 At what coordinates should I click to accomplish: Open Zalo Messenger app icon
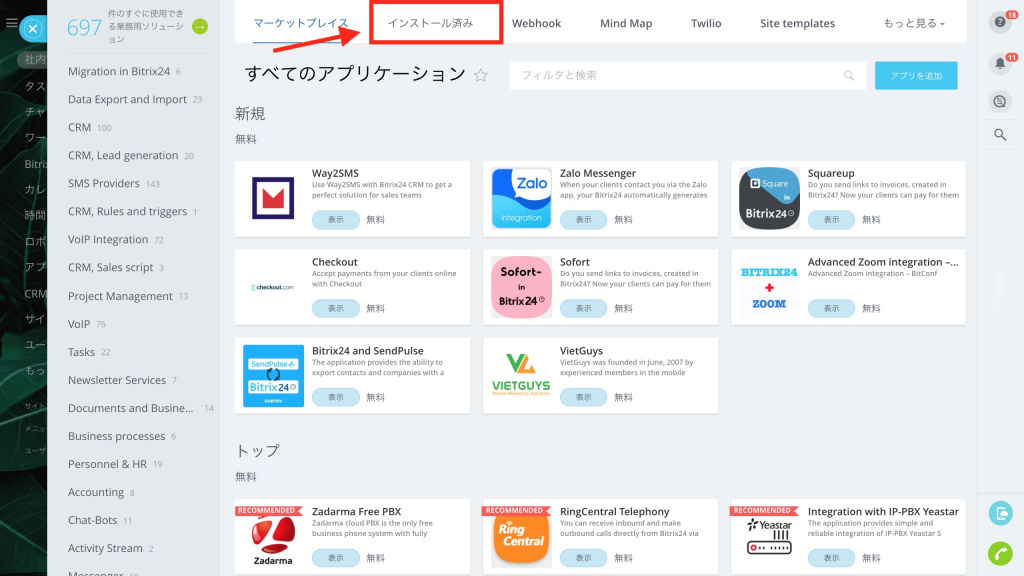tap(521, 198)
